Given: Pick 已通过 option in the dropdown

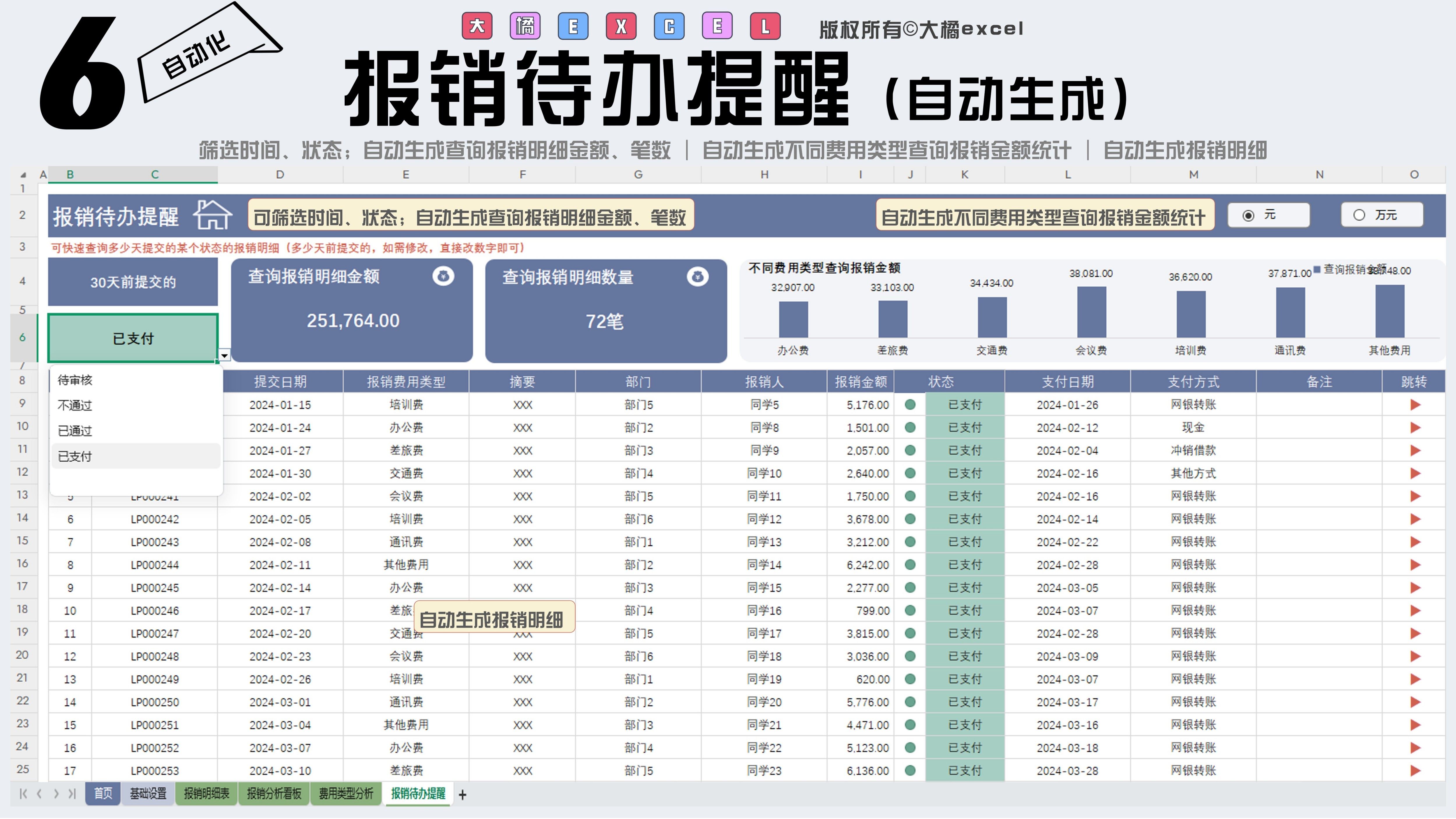Looking at the screenshot, I should pos(75,431).
